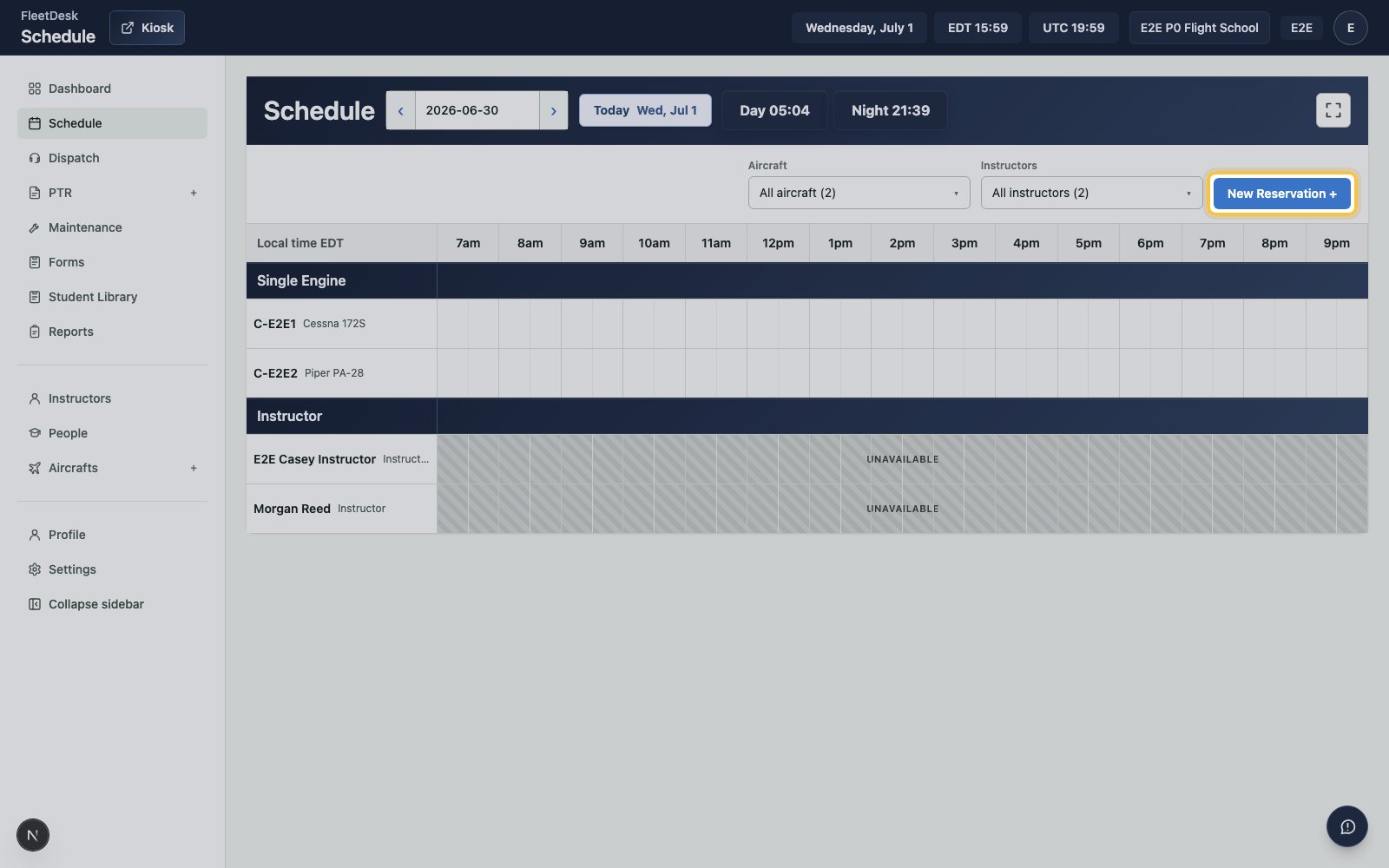Click Wednesday, July 1 date chip
This screenshot has width=1389, height=868.
(859, 28)
